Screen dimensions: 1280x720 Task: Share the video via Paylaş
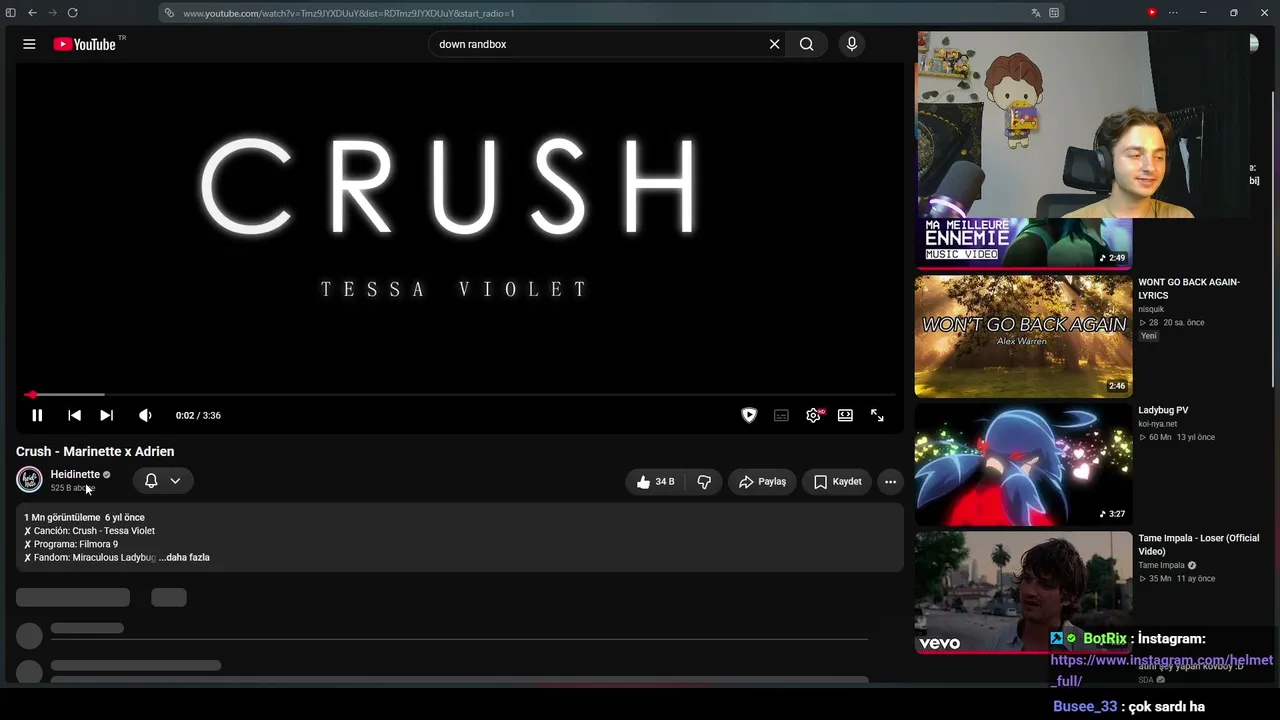pos(762,482)
